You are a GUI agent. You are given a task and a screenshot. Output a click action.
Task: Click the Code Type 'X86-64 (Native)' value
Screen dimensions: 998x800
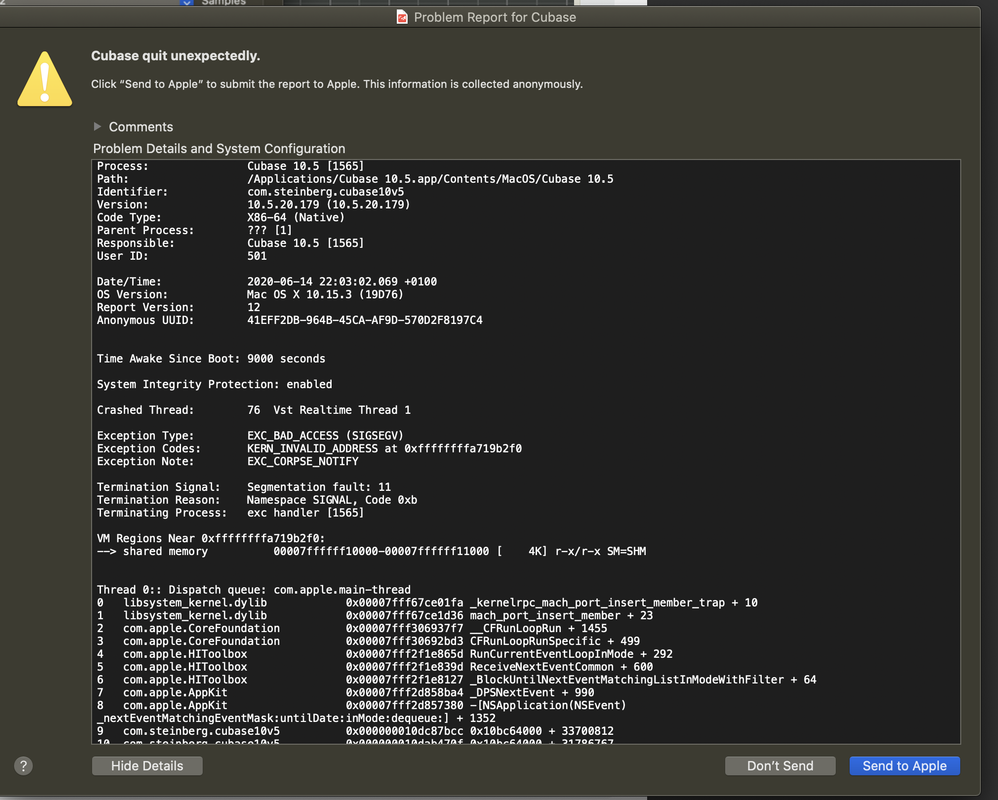pyautogui.click(x=296, y=217)
